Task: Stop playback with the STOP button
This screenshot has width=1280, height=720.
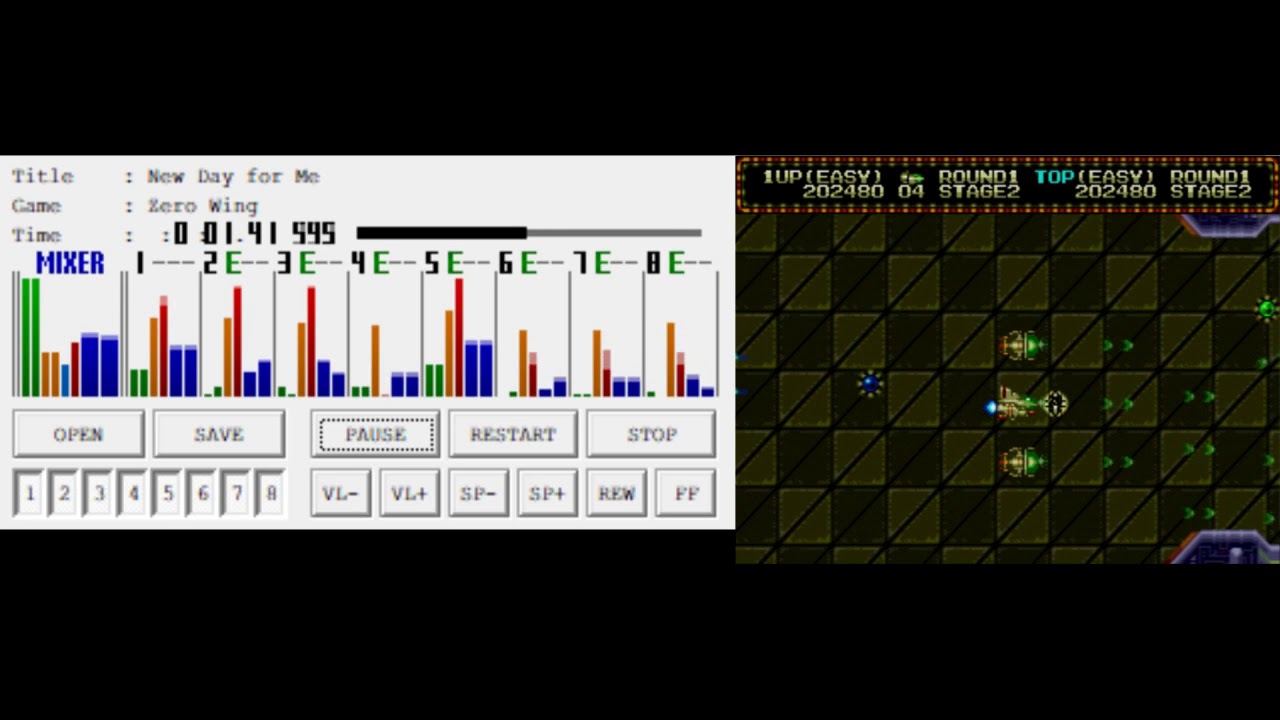Action: [651, 434]
